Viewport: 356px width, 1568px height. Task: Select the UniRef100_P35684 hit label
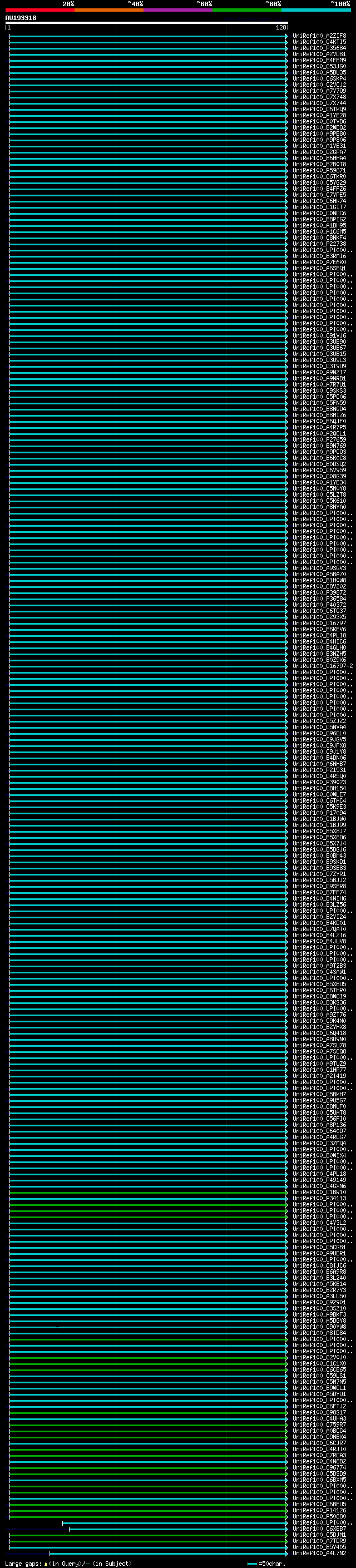[x=319, y=48]
